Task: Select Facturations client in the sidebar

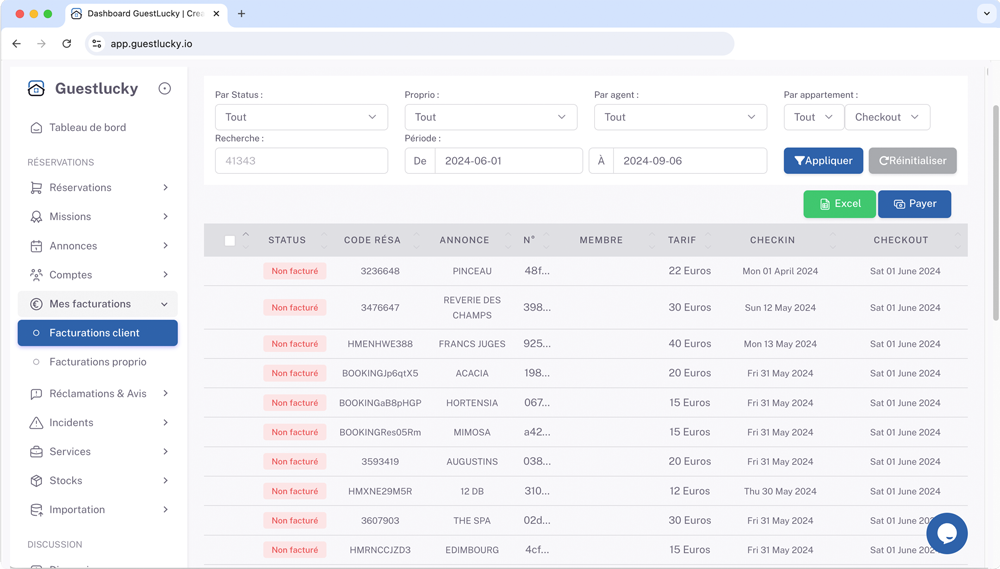Action: (x=98, y=333)
